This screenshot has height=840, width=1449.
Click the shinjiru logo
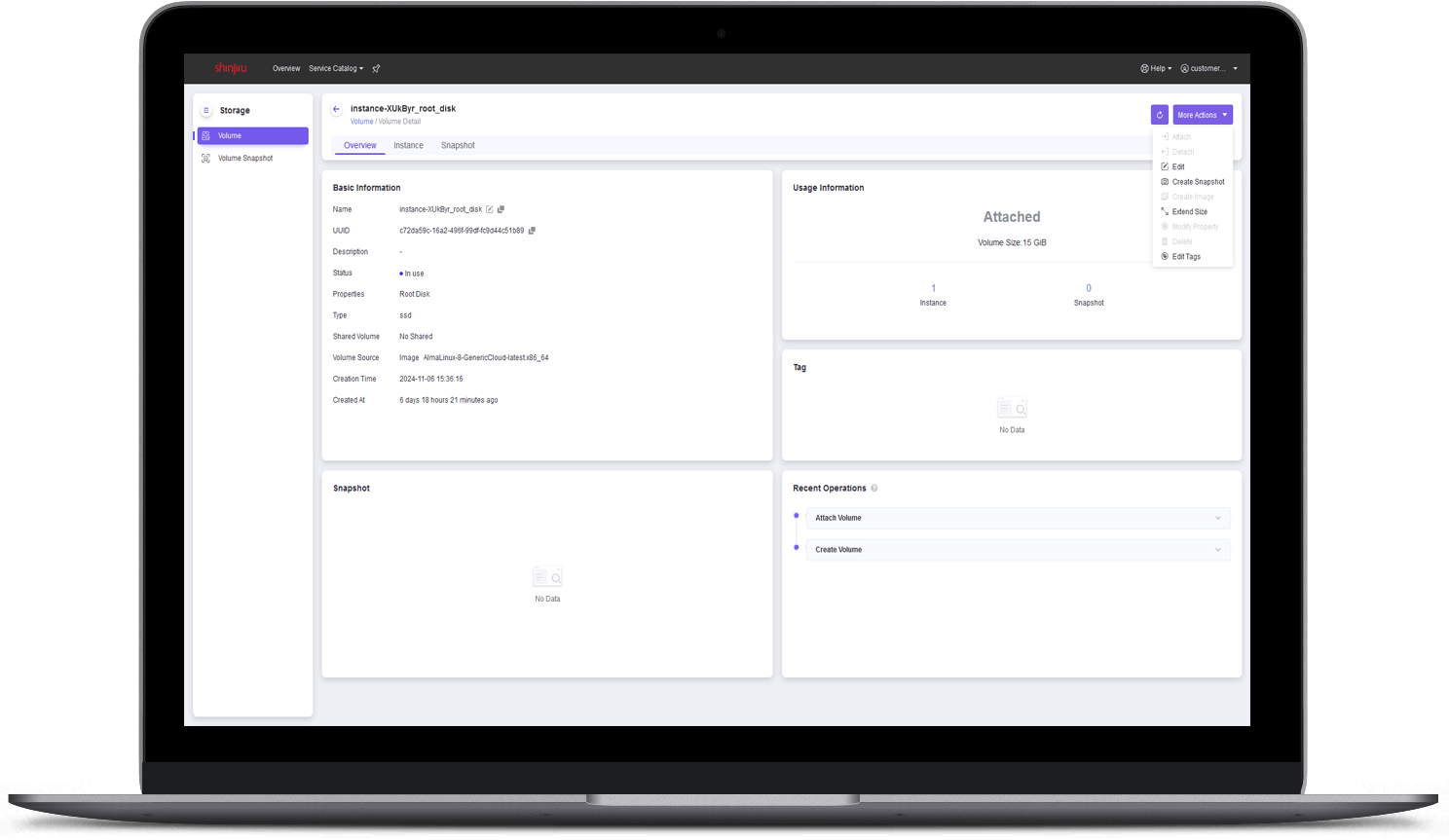point(231,68)
